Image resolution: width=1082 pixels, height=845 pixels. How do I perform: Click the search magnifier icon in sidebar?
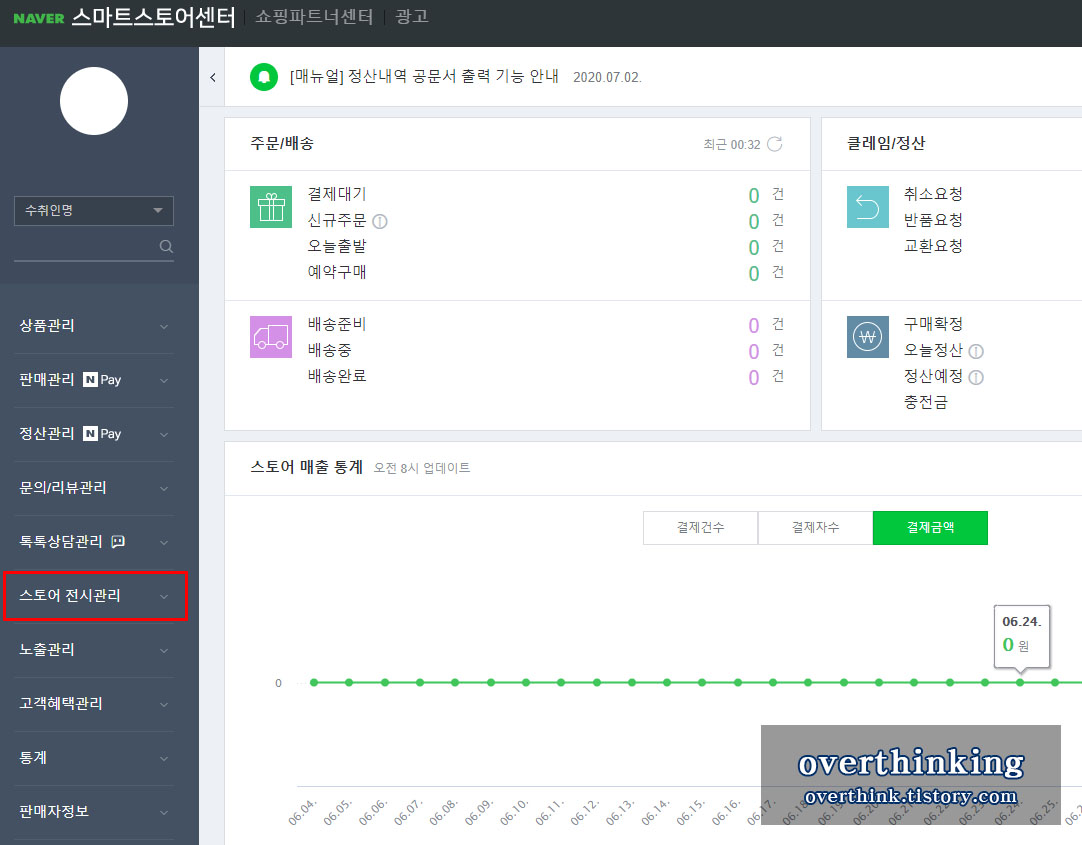click(166, 246)
